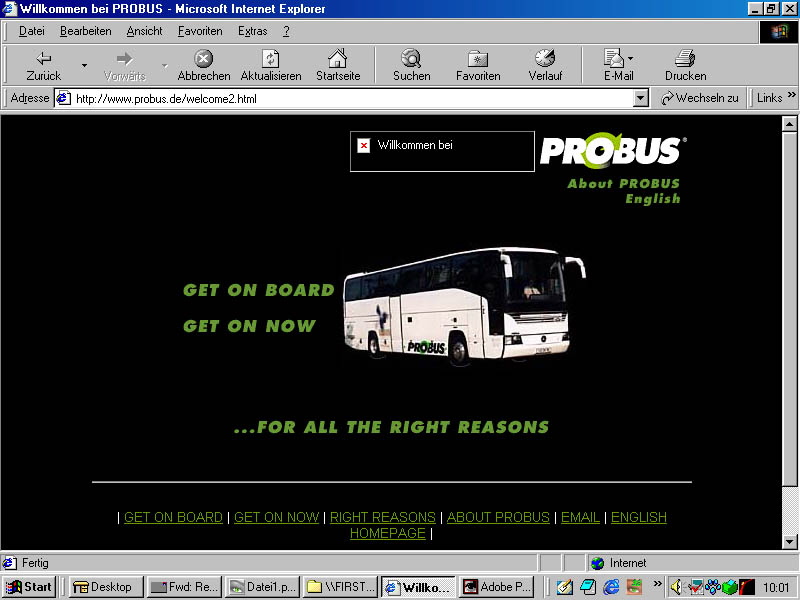The height and width of the screenshot is (600, 800).
Task: Switch to the Willko... Internet Explorer taskbar button
Action: (x=418, y=587)
